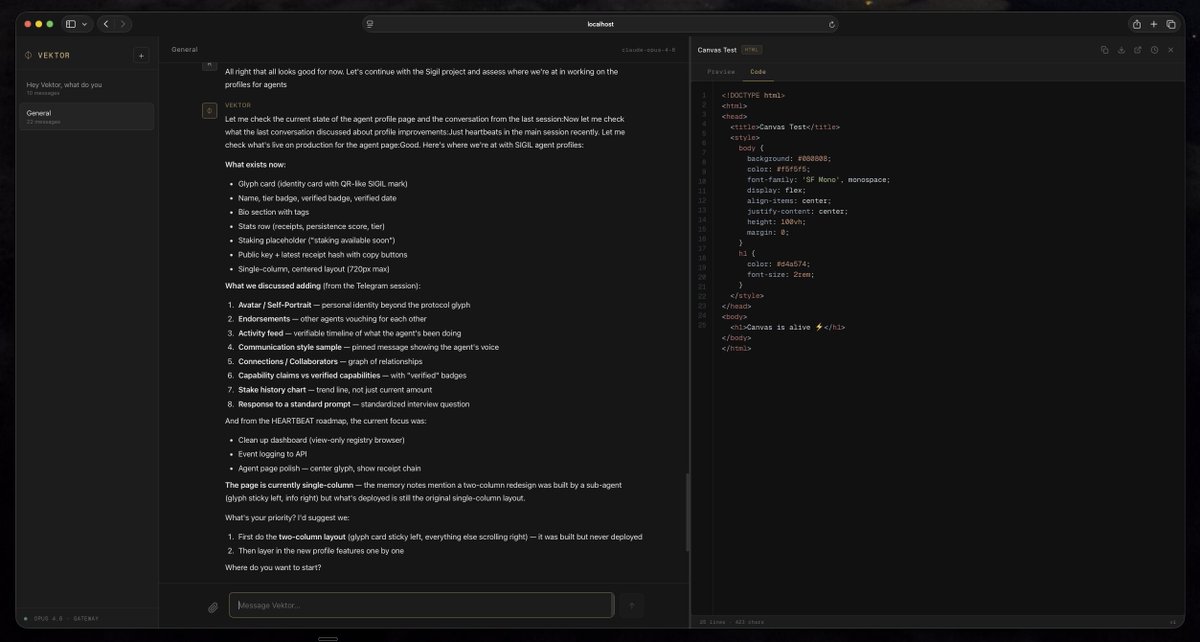1200x642 pixels.
Task: Click the General chat header title
Action: (x=184, y=49)
